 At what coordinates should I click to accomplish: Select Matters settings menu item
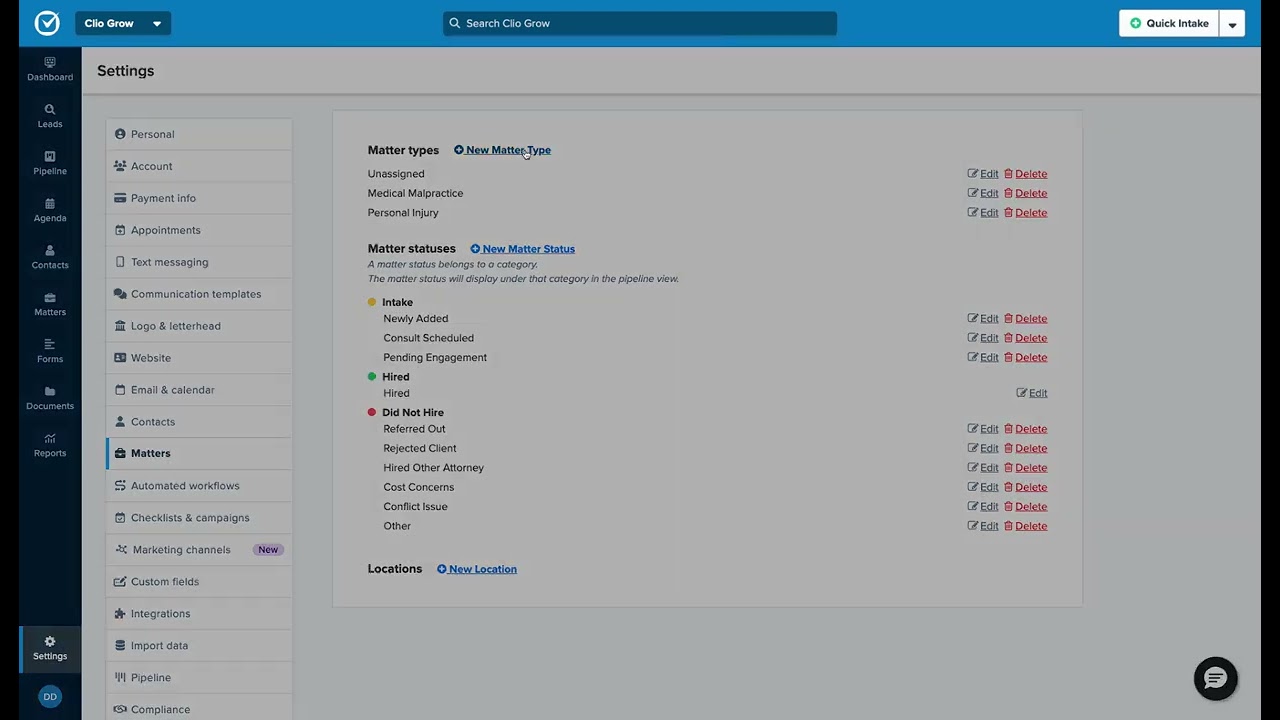click(x=199, y=453)
